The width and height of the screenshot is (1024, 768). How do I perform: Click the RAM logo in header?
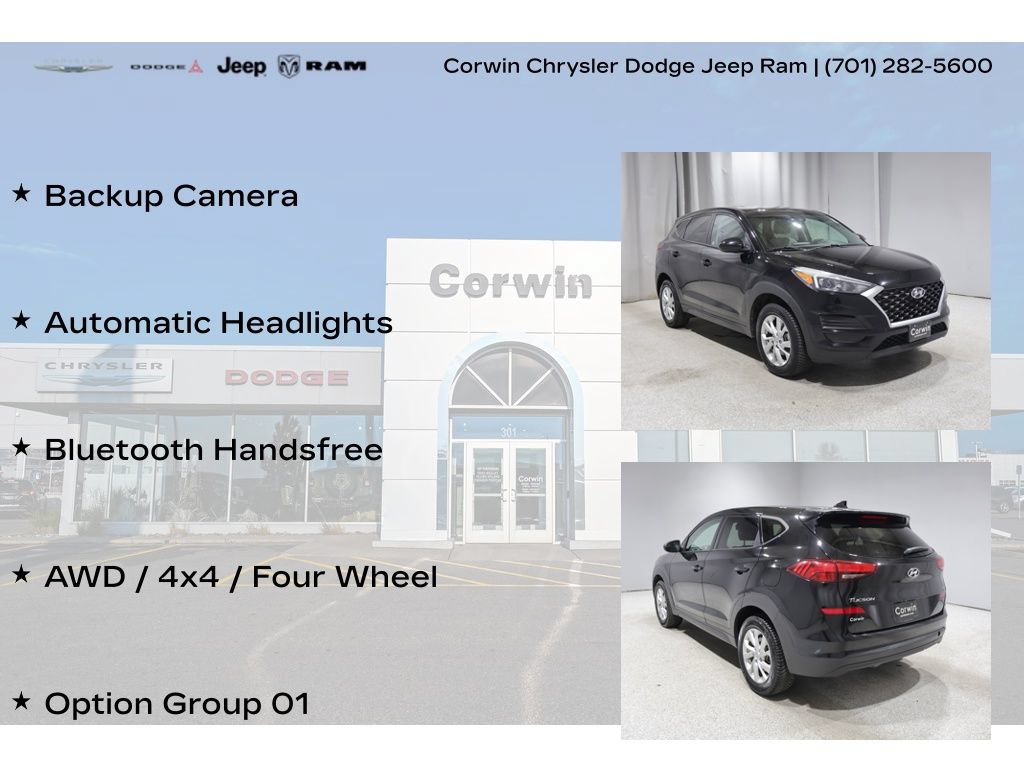(x=322, y=66)
